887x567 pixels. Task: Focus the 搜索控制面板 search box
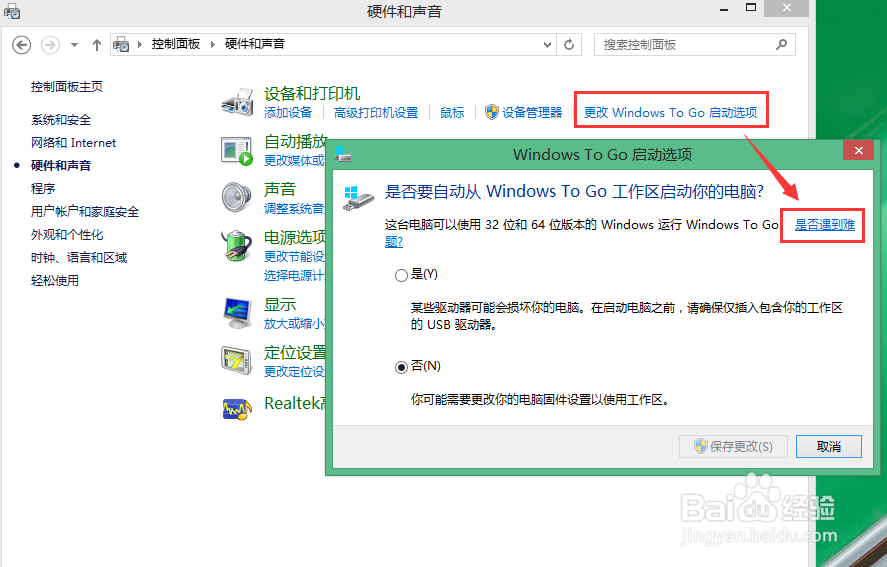point(695,45)
